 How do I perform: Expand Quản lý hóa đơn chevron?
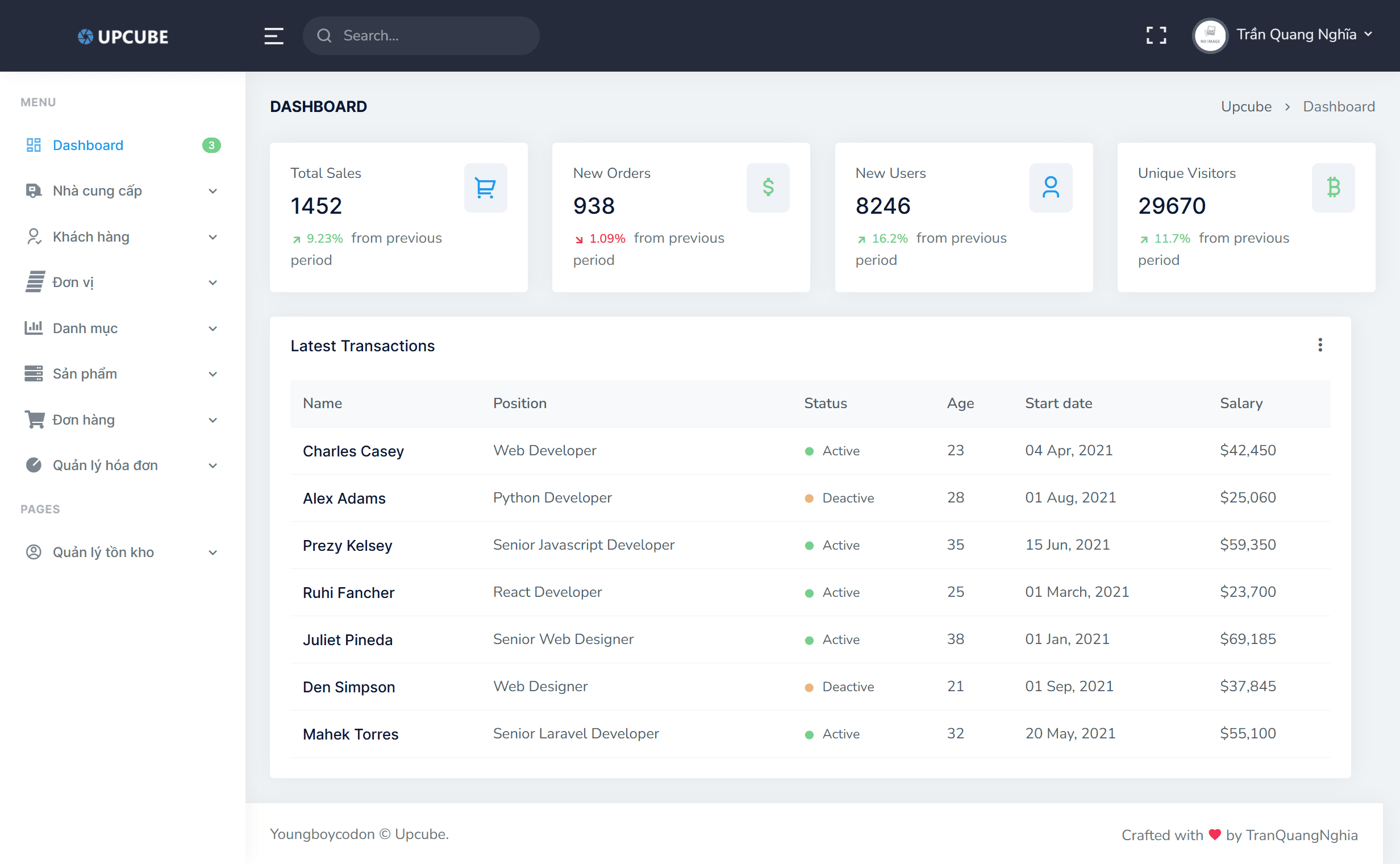pyautogui.click(x=213, y=466)
